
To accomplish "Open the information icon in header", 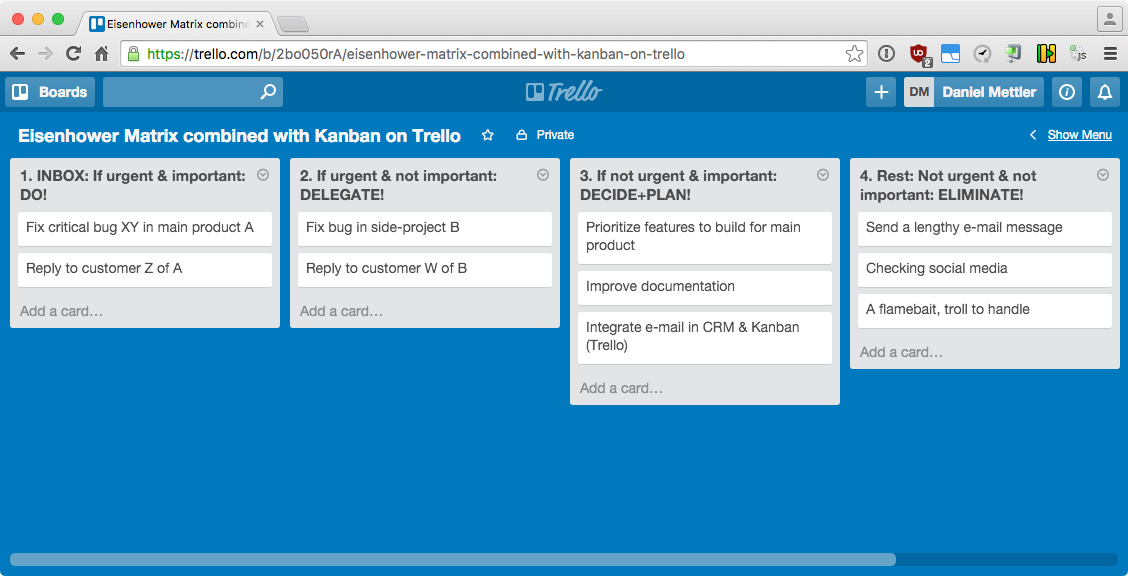I will tap(1067, 92).
